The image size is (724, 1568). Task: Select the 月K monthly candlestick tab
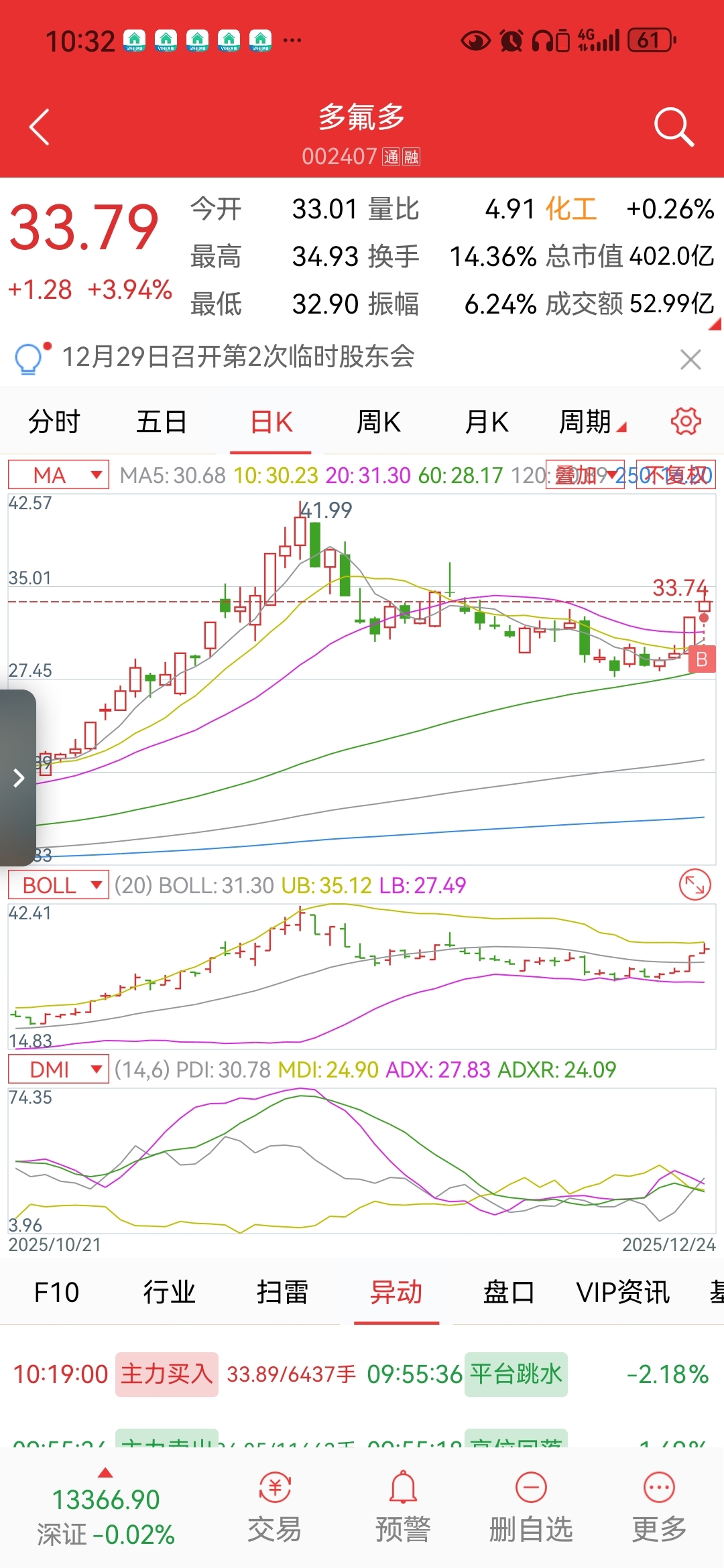(x=487, y=422)
